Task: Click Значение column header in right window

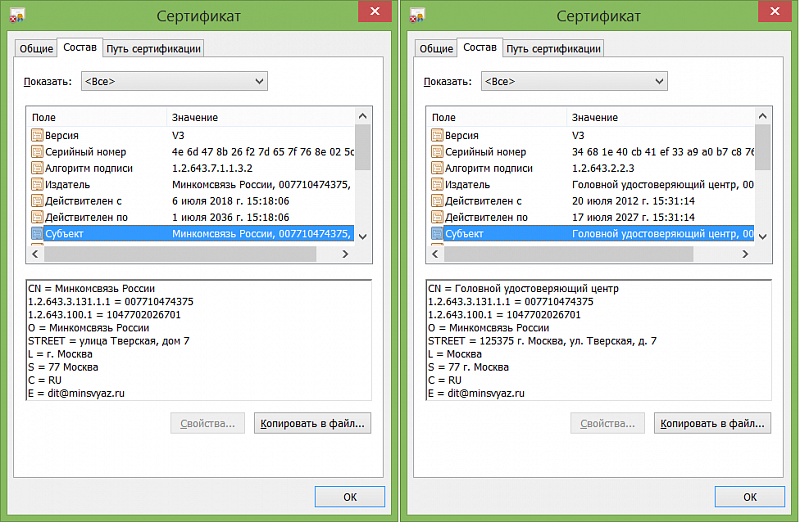Action: pos(661,117)
